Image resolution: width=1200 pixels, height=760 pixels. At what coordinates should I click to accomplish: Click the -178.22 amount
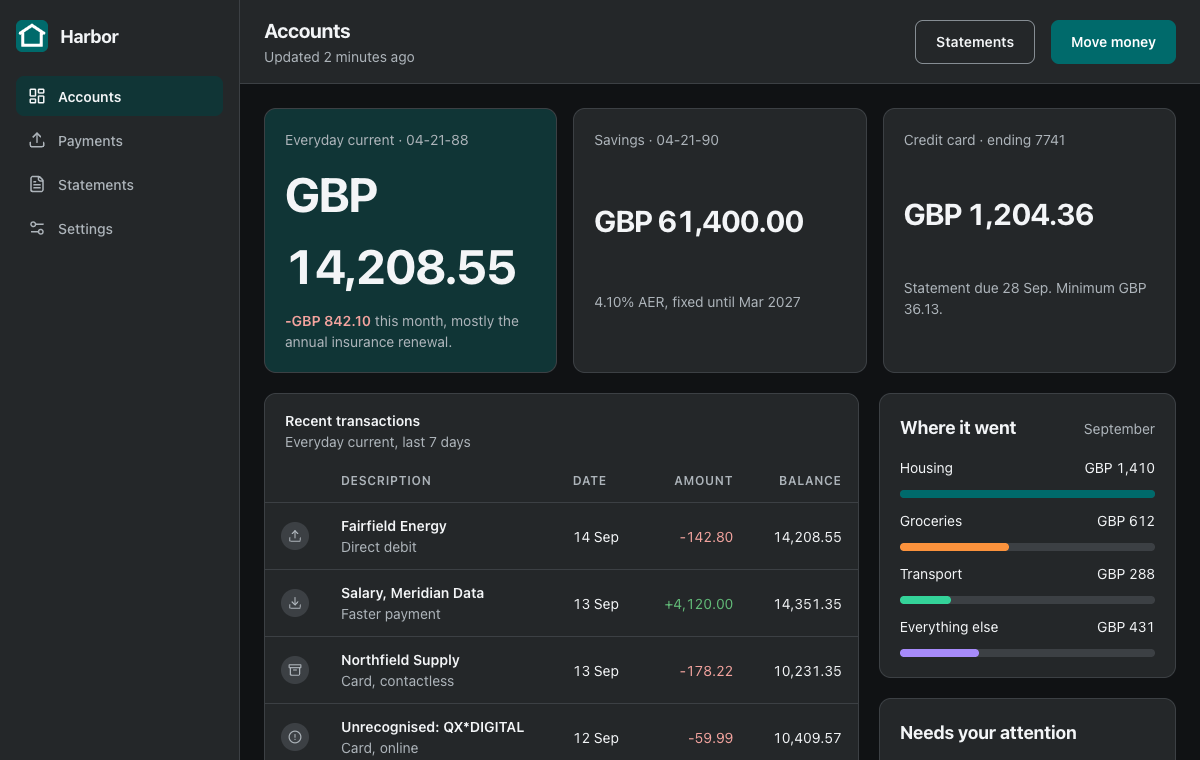point(706,671)
